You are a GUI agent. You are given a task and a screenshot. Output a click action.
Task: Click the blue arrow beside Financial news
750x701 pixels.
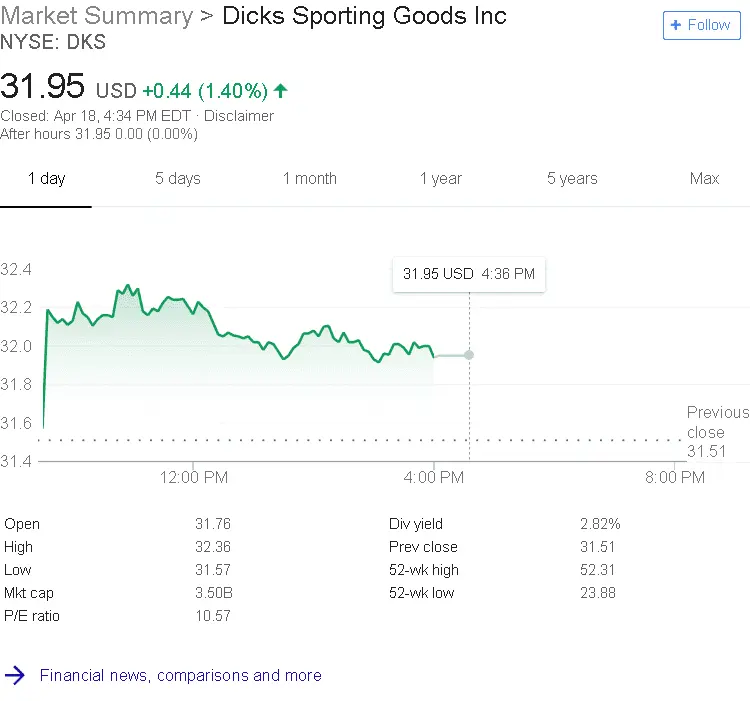[15, 675]
